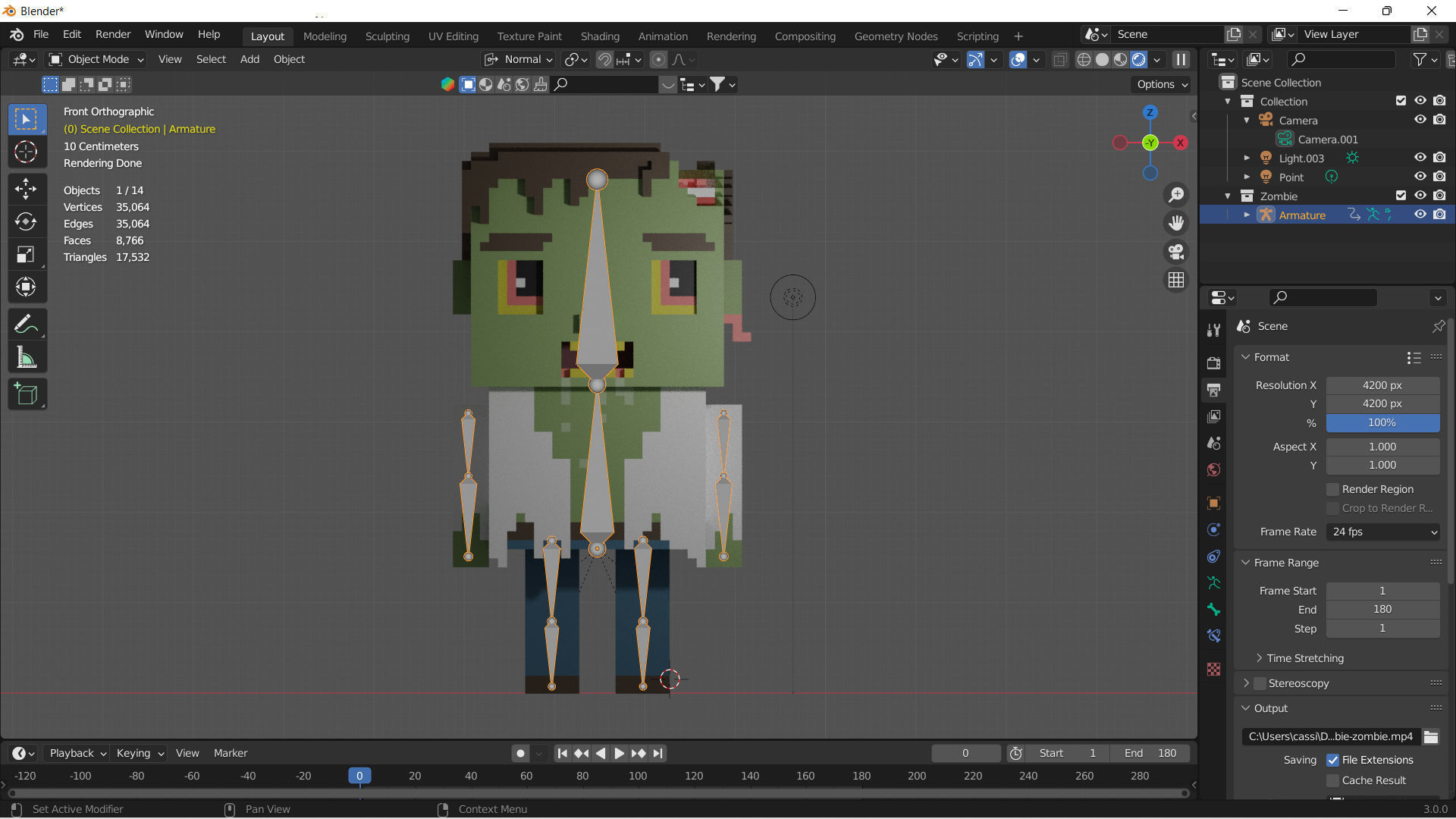This screenshot has height=819, width=1456.
Task: Click the resolution percentage slider showing 100%
Action: (1382, 422)
